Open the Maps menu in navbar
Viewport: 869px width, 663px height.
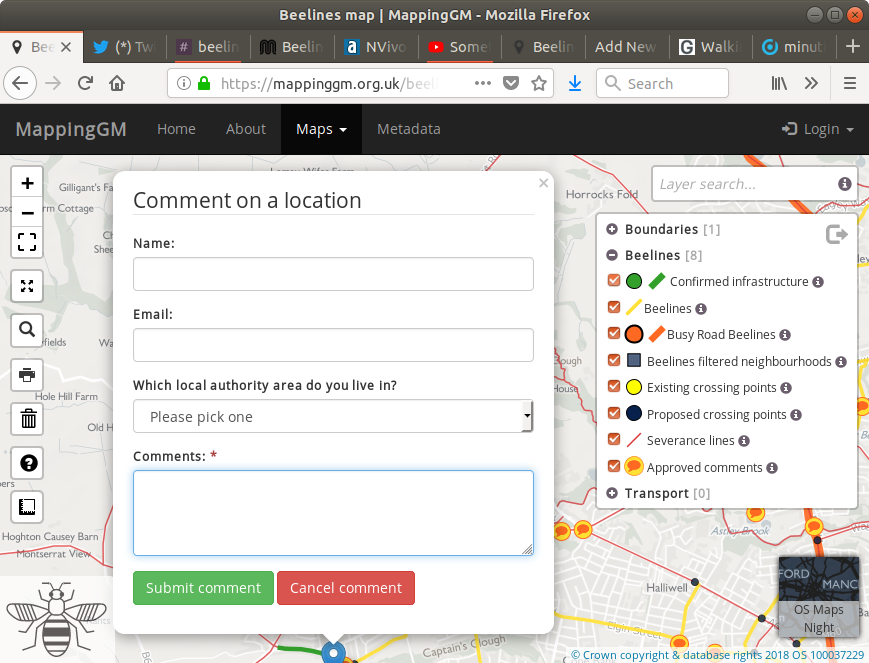point(321,129)
